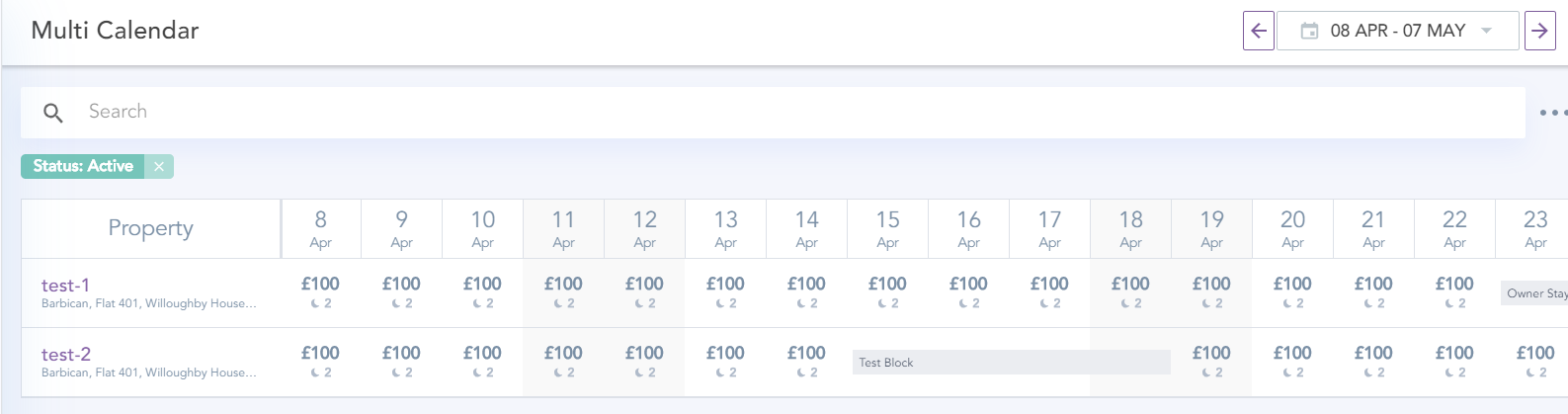The height and width of the screenshot is (414, 1568).
Task: Open the three-dots more options menu
Action: coord(1552,113)
